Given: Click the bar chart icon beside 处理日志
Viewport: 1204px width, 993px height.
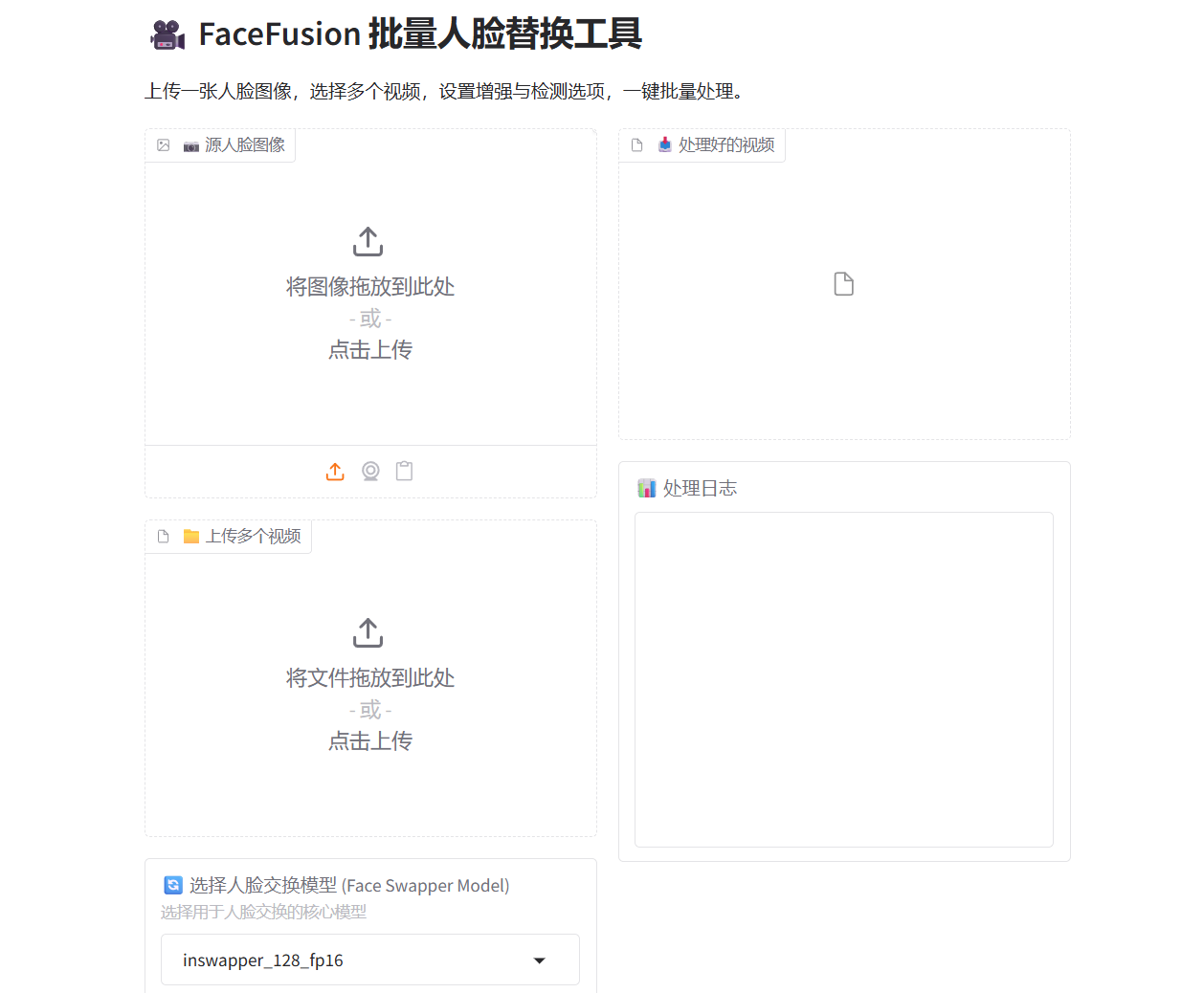Looking at the screenshot, I should click(647, 489).
